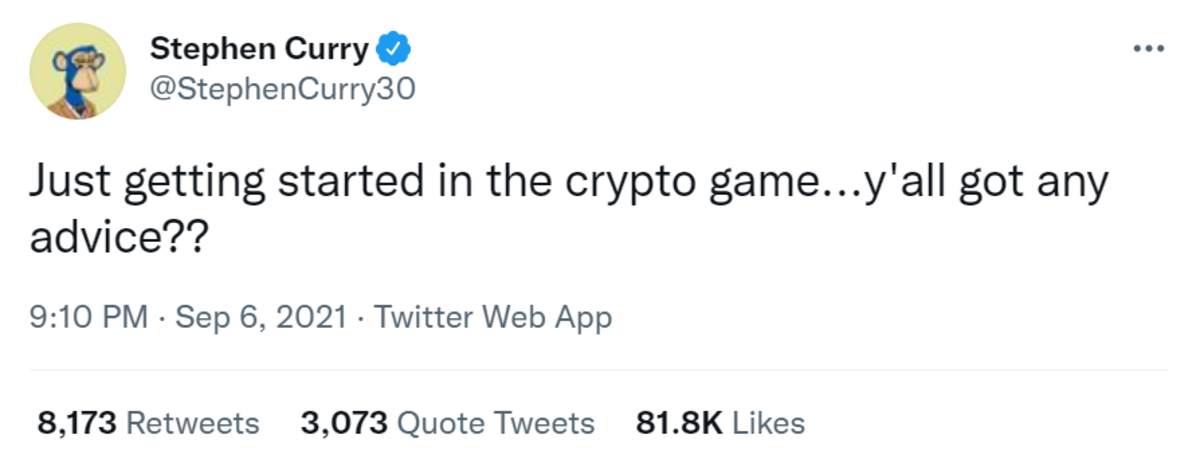Click the Stephen Curry display name
The height and width of the screenshot is (466, 1200).
point(260,48)
